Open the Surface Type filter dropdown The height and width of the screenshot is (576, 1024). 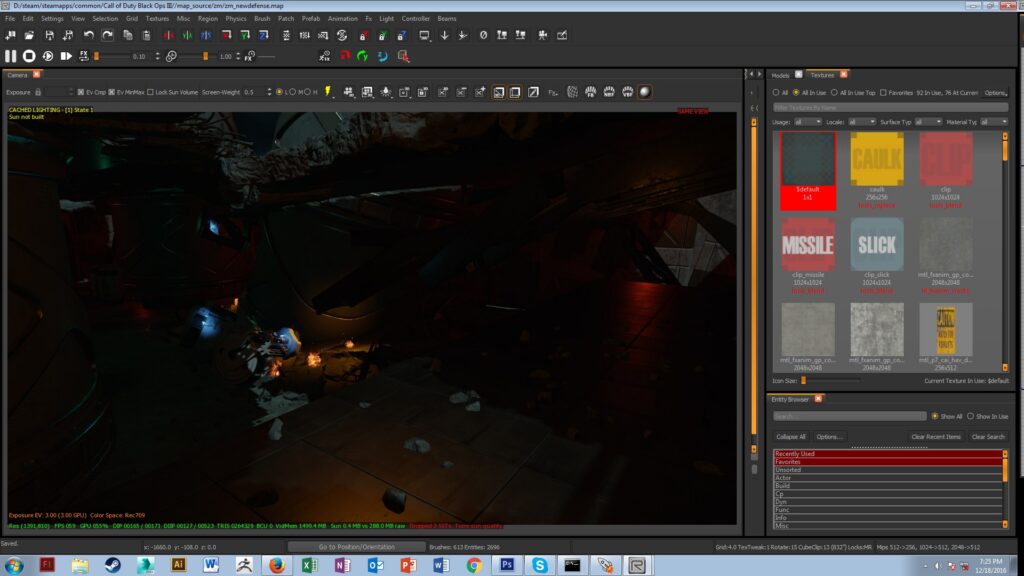tap(927, 121)
